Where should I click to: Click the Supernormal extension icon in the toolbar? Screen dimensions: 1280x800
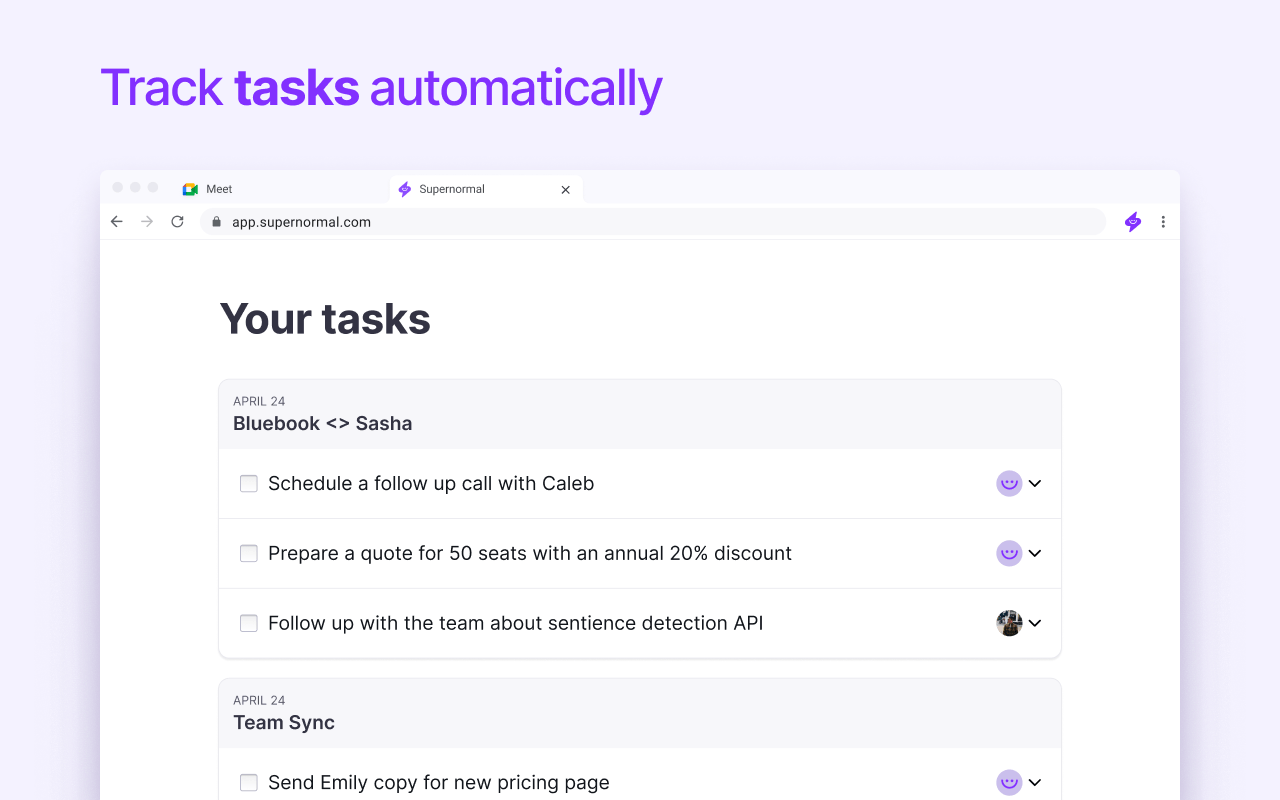(1132, 221)
